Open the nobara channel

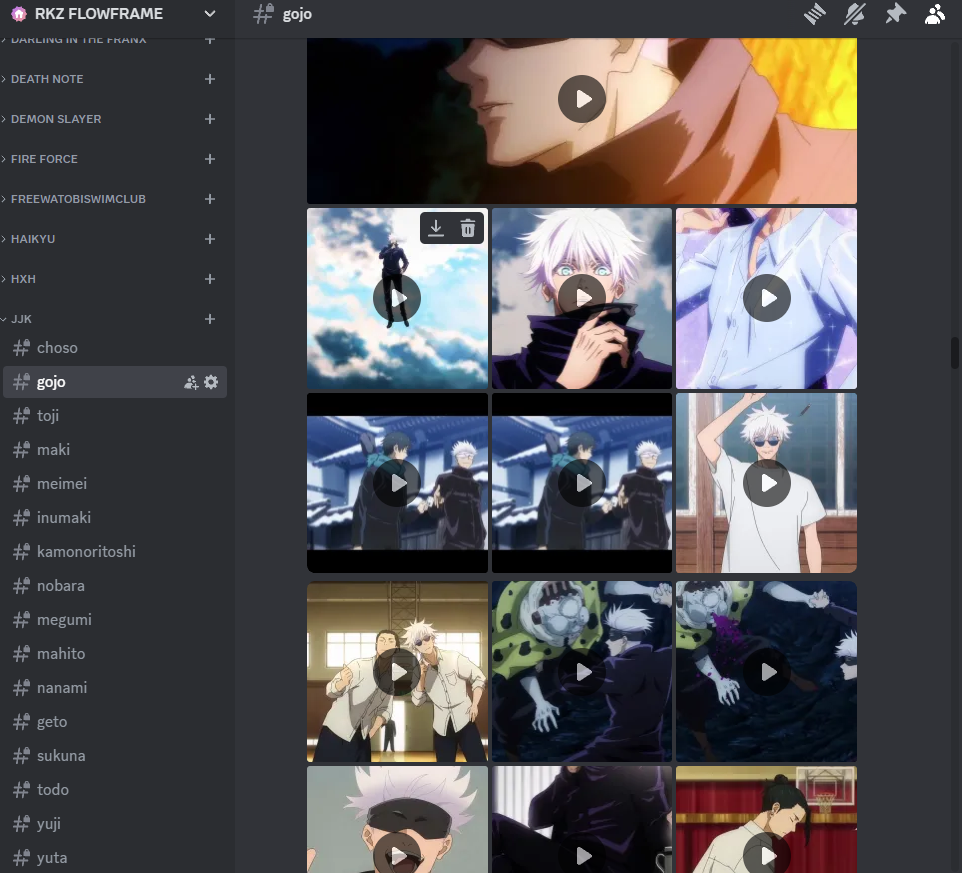coord(115,586)
